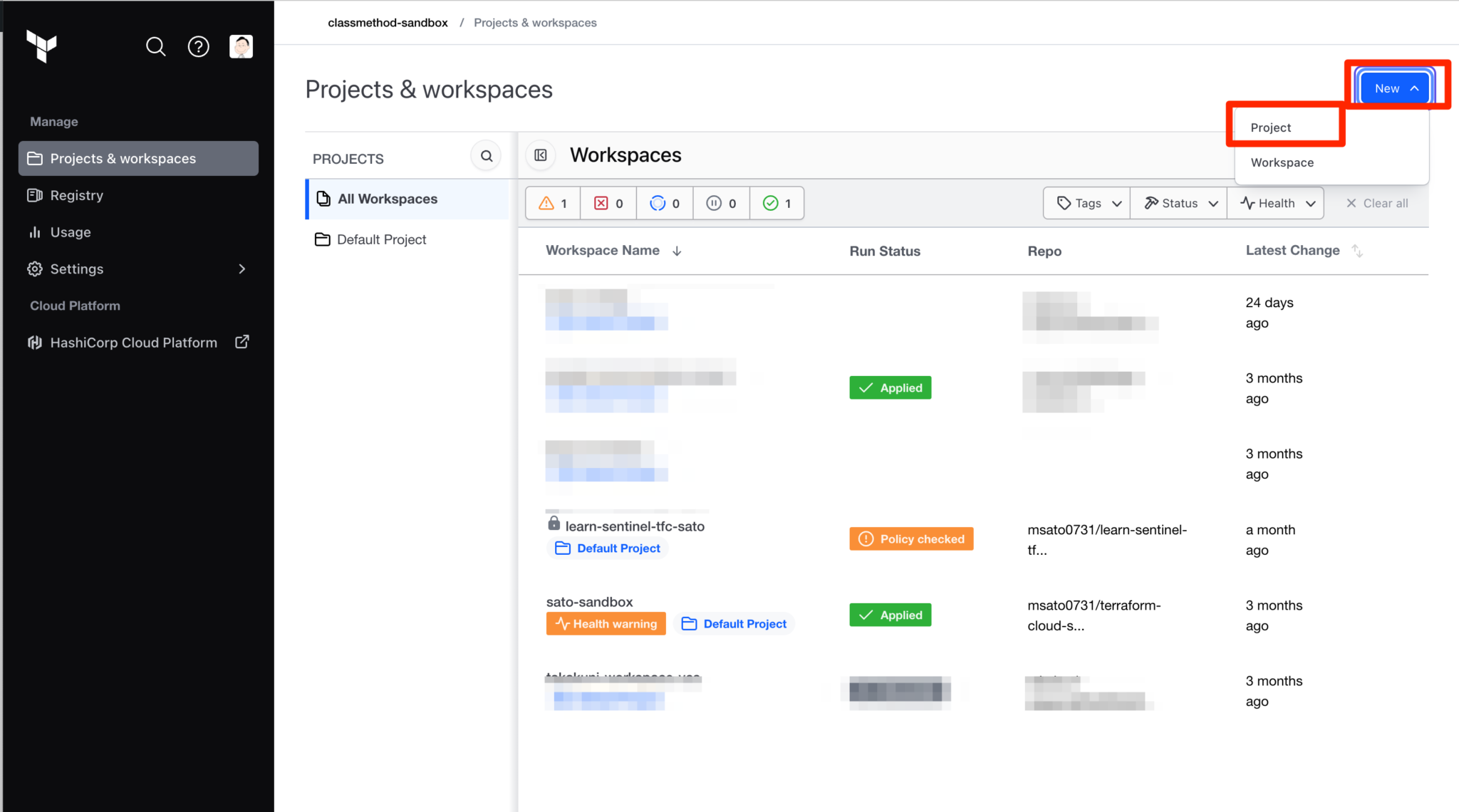The height and width of the screenshot is (812, 1459).
Task: Click the help question mark icon
Action: 199,46
